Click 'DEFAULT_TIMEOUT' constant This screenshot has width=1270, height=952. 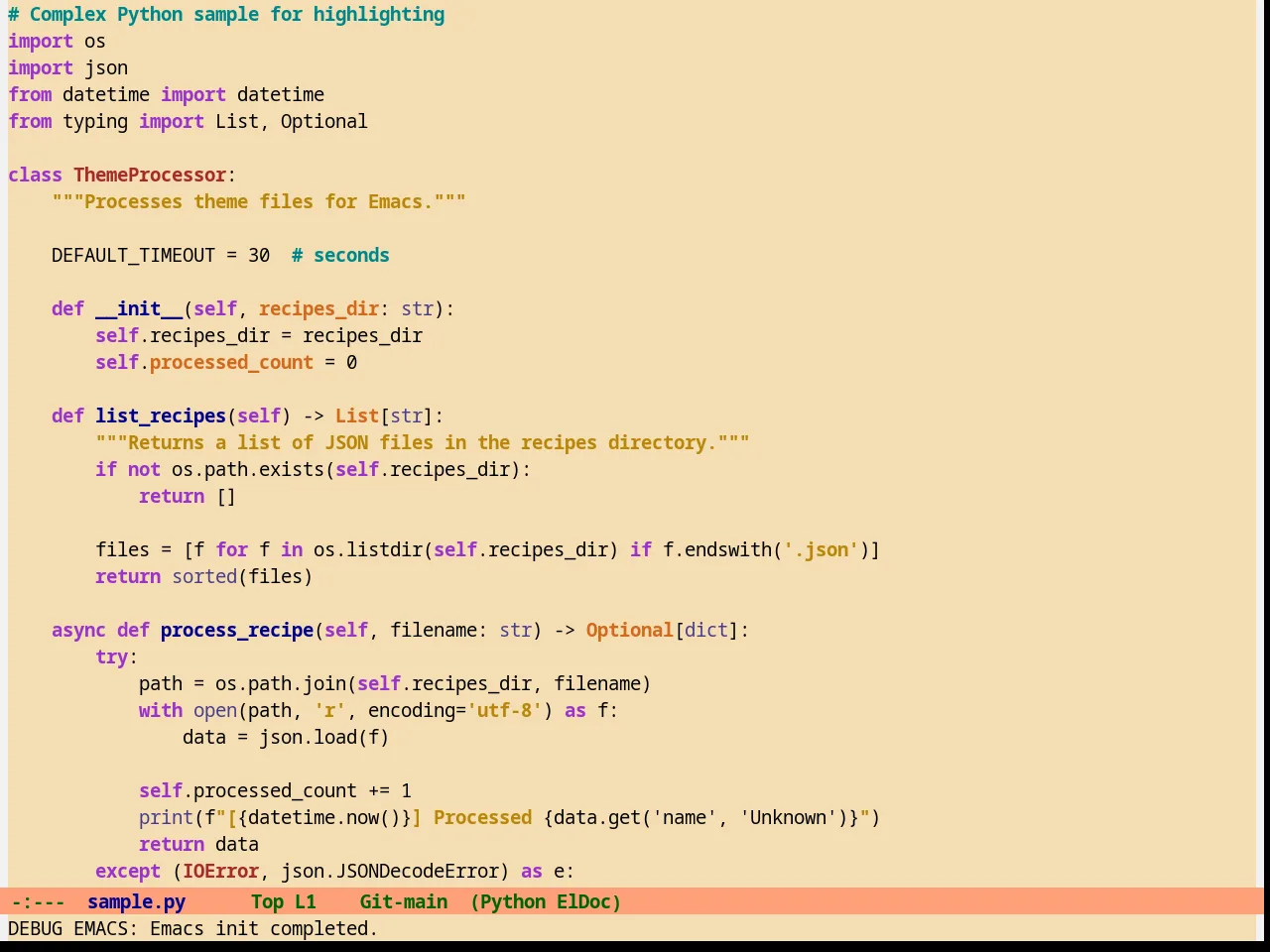133,255
